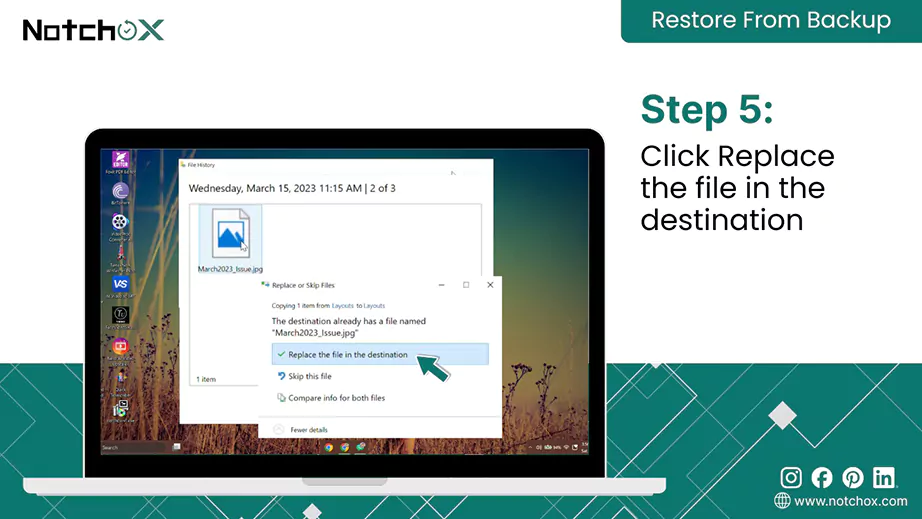Click the NotchoX logo
This screenshot has height=519, width=922.
pyautogui.click(x=93, y=30)
